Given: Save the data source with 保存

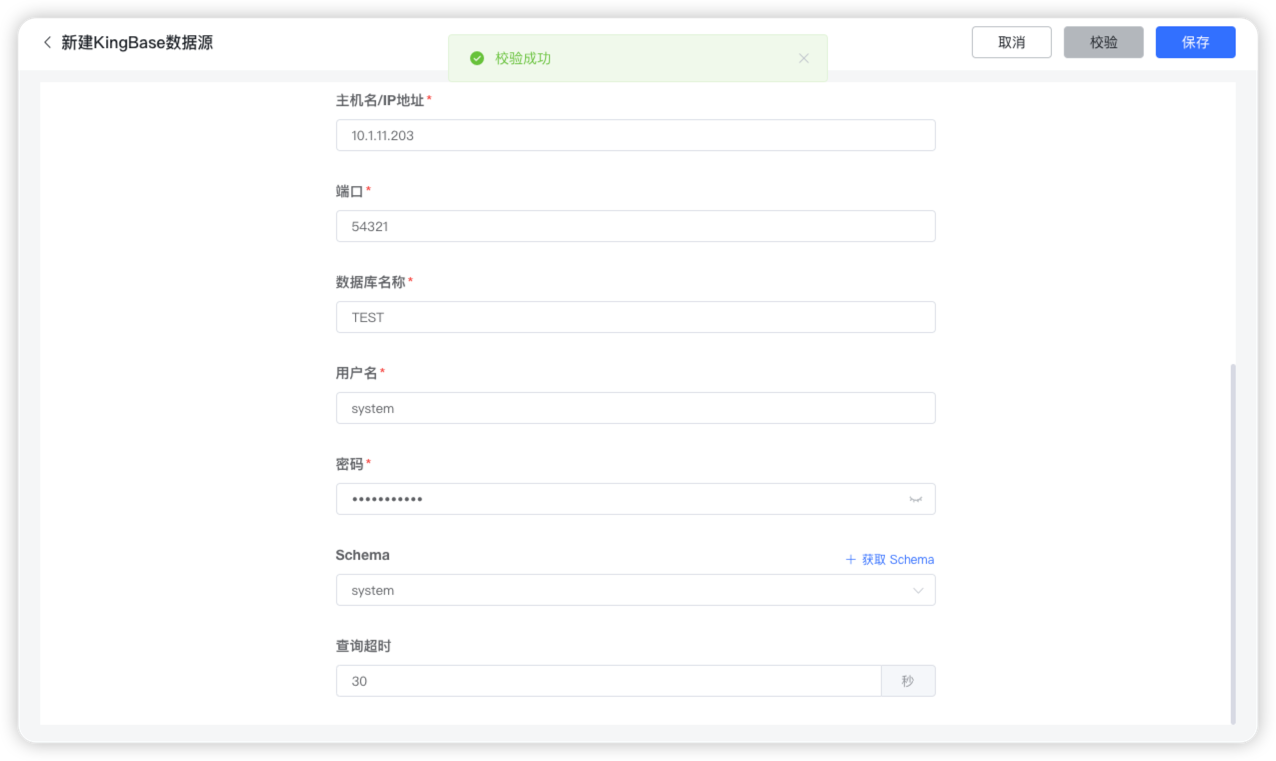Looking at the screenshot, I should [x=1196, y=43].
